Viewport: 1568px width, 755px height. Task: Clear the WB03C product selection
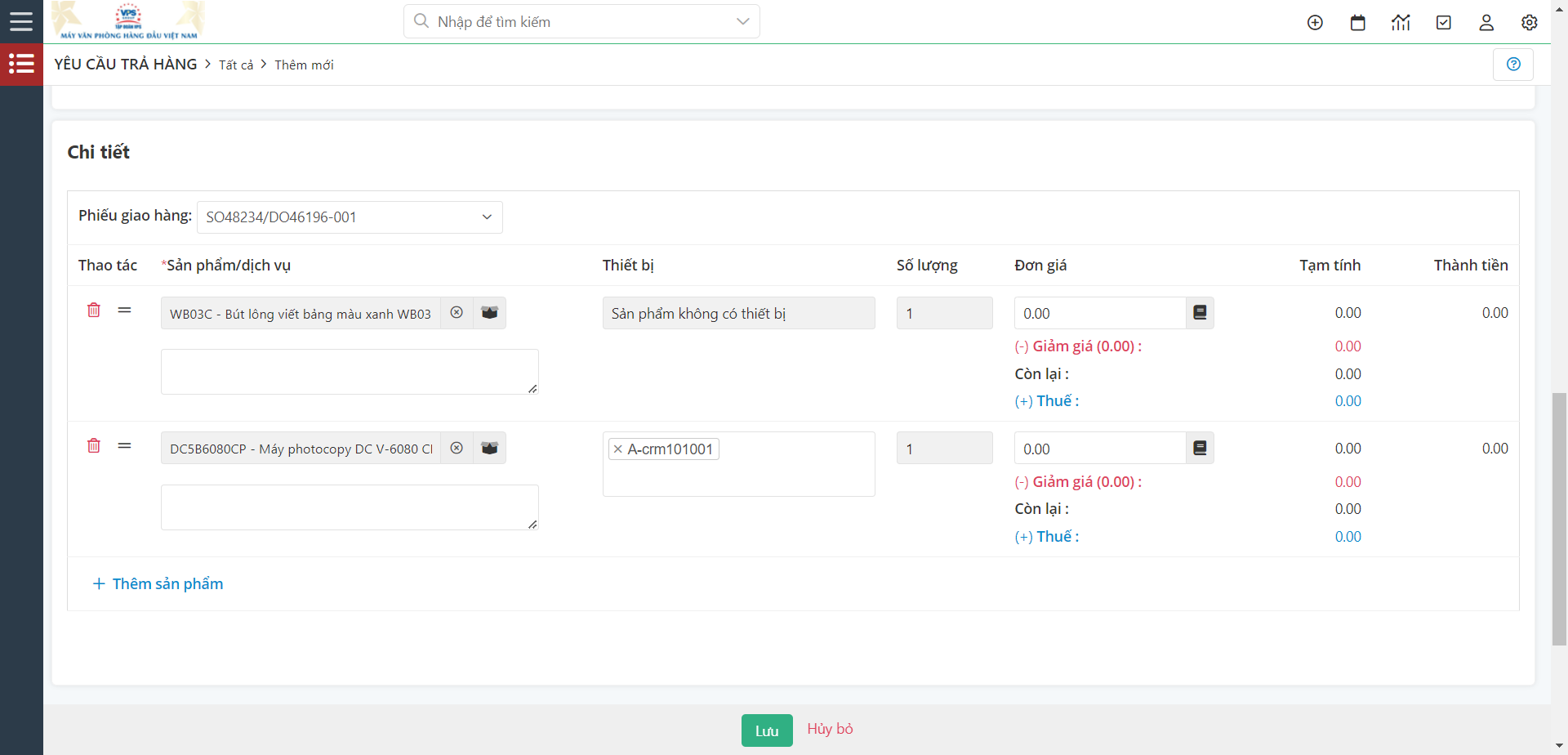point(457,313)
